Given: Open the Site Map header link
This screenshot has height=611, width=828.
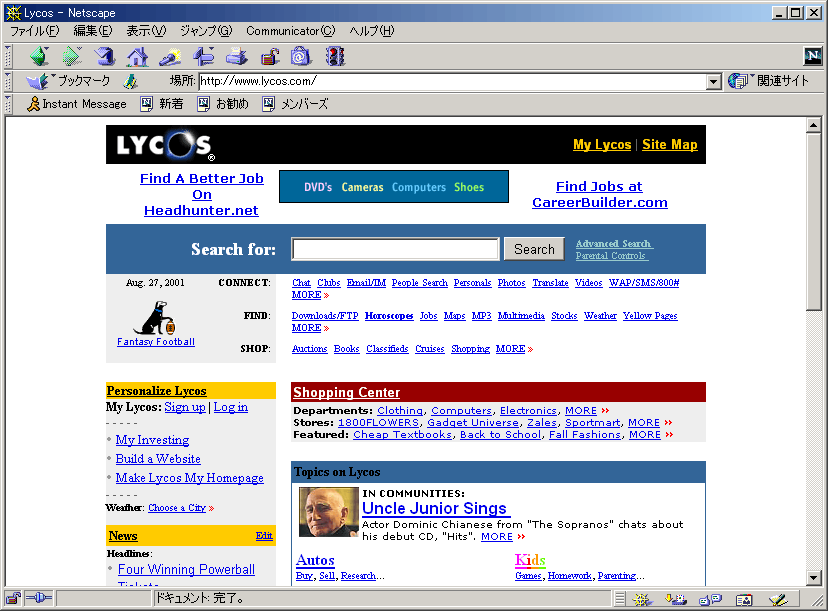Looking at the screenshot, I should click(670, 145).
